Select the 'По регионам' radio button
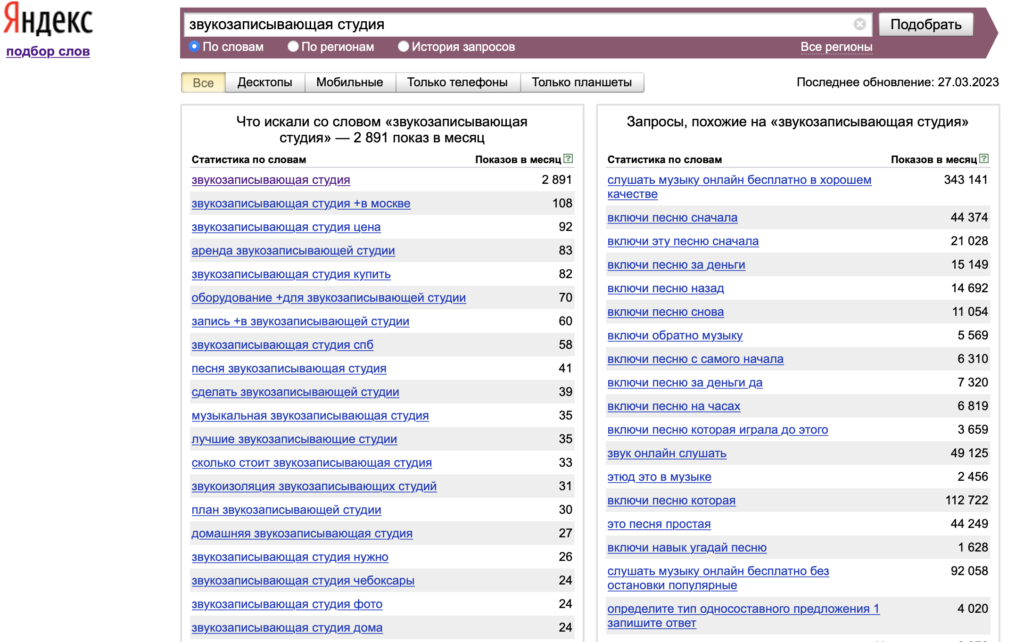This screenshot has width=1024, height=642. pos(293,46)
